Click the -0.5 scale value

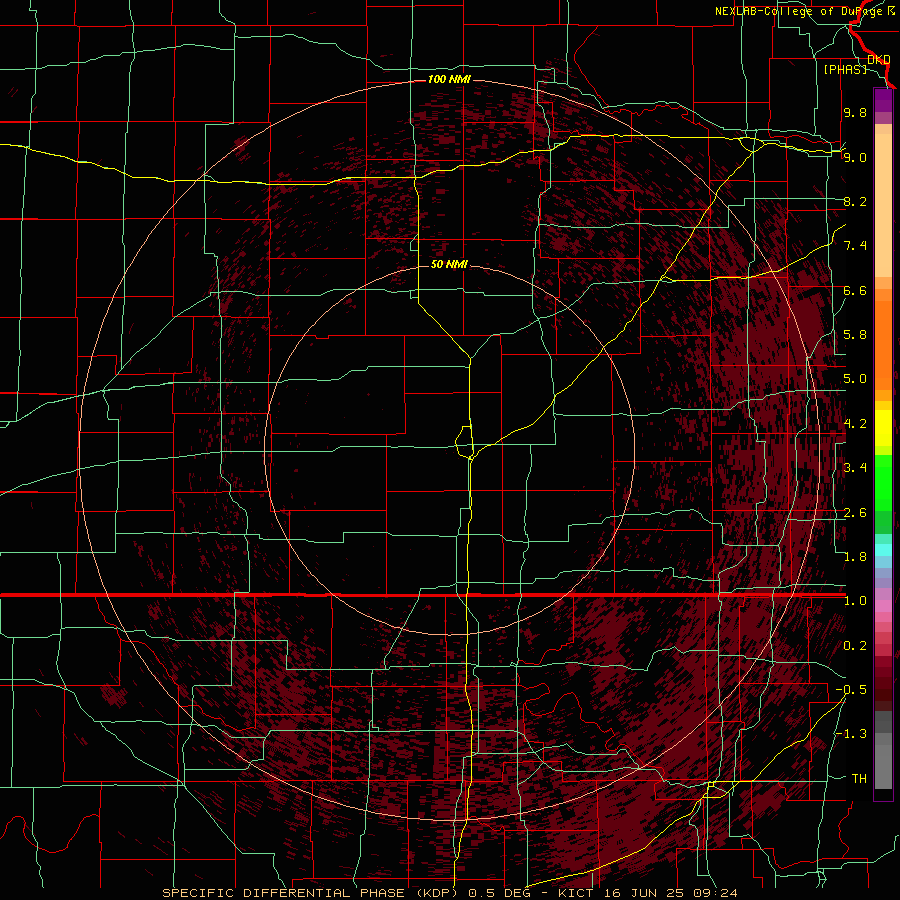point(851,690)
